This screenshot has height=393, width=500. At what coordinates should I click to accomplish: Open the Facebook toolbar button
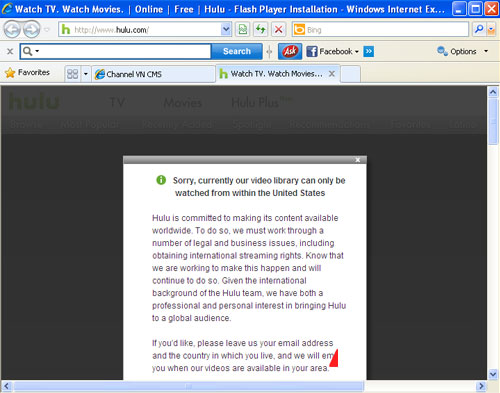332,51
